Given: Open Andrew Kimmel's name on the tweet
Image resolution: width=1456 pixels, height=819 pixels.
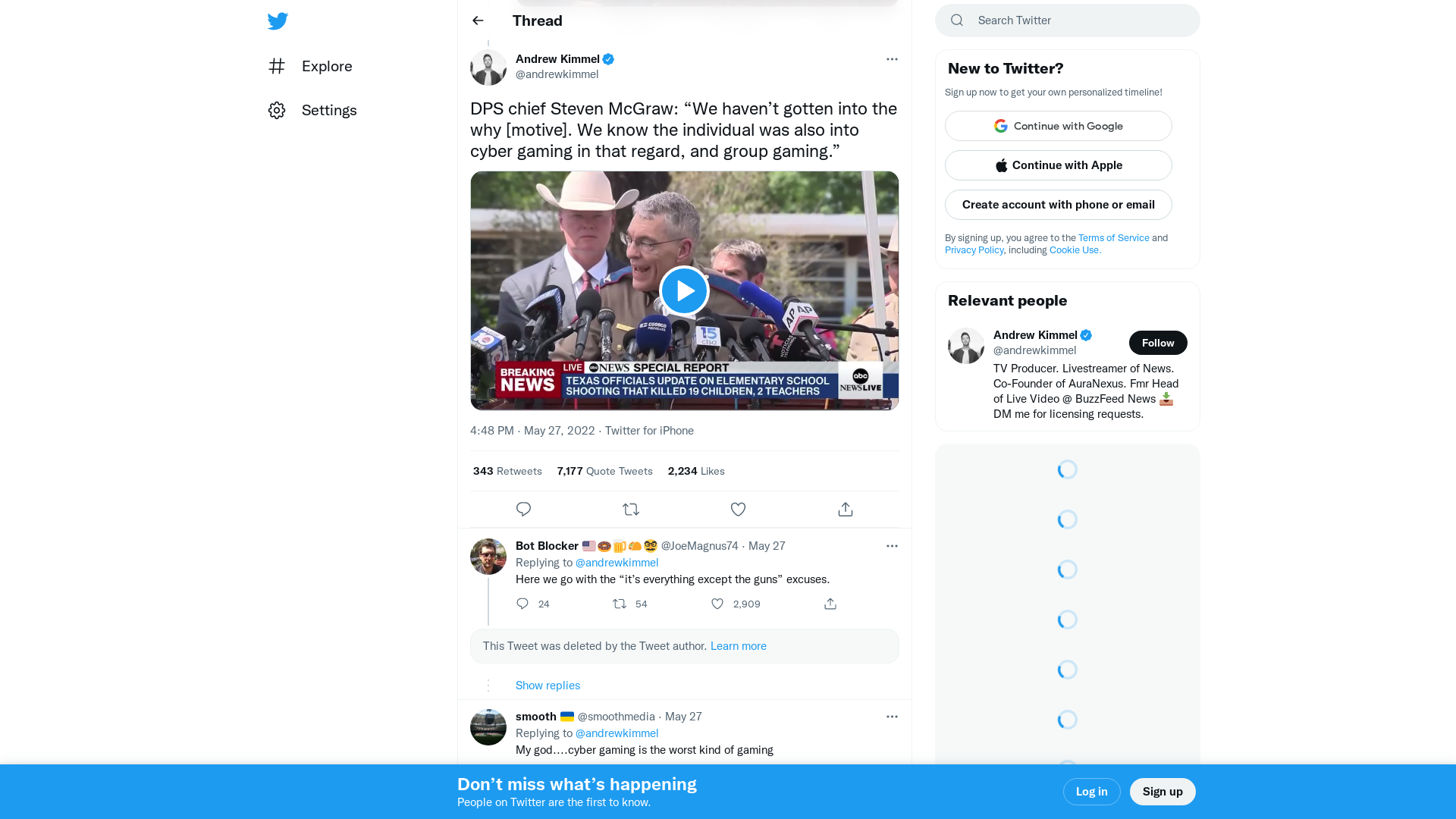Looking at the screenshot, I should 557,59.
